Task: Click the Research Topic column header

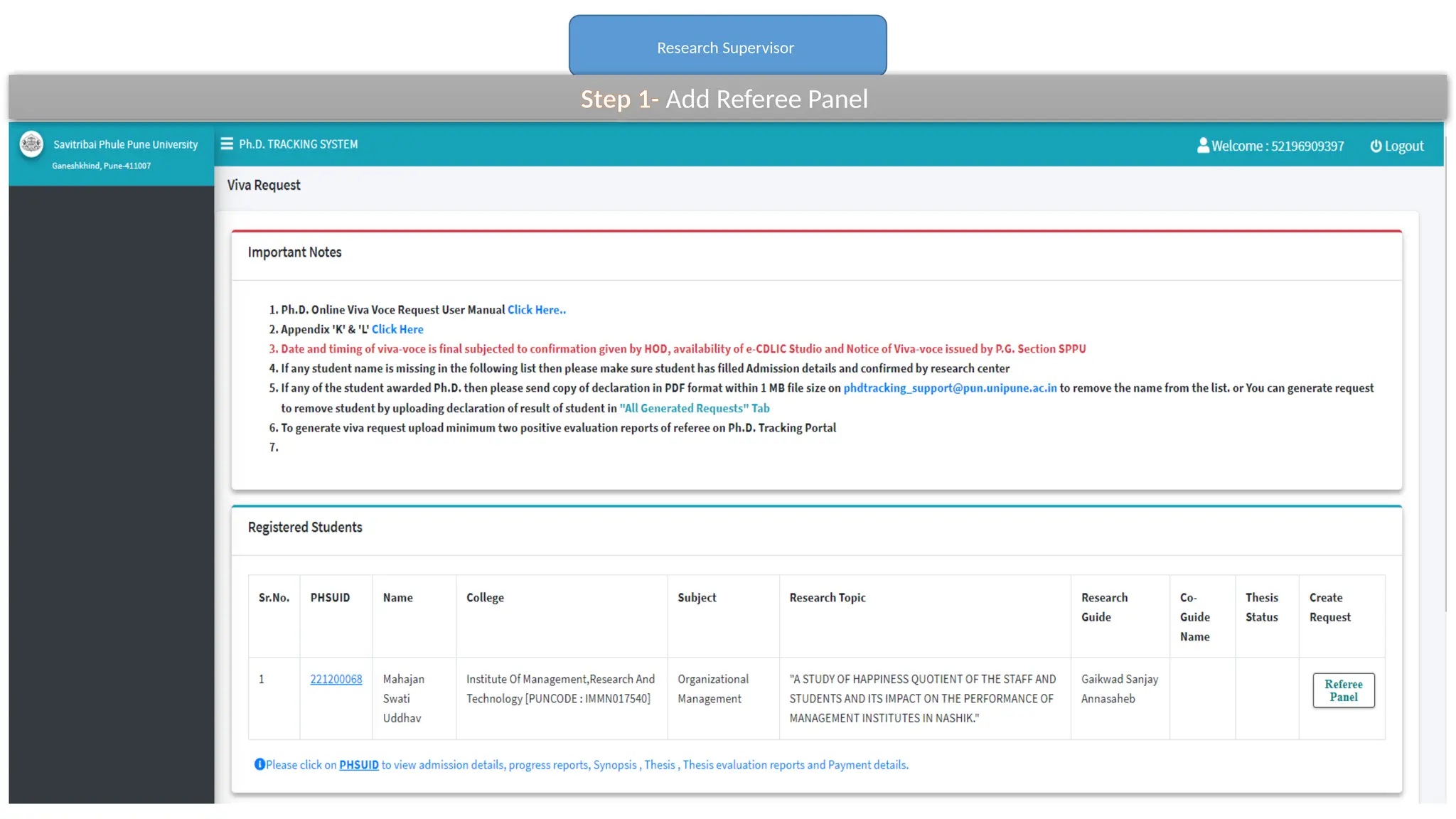Action: click(828, 598)
